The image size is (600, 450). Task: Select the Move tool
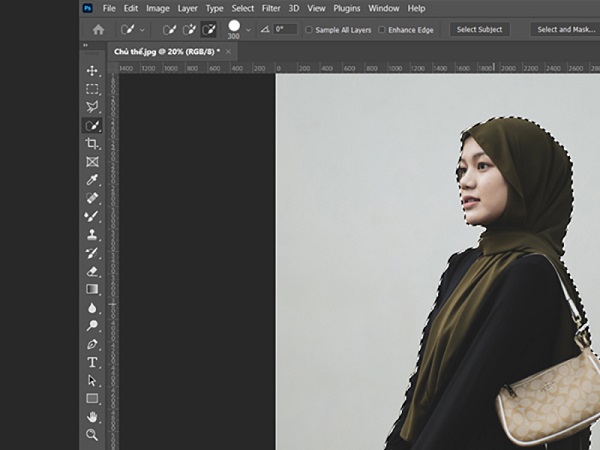tap(92, 71)
